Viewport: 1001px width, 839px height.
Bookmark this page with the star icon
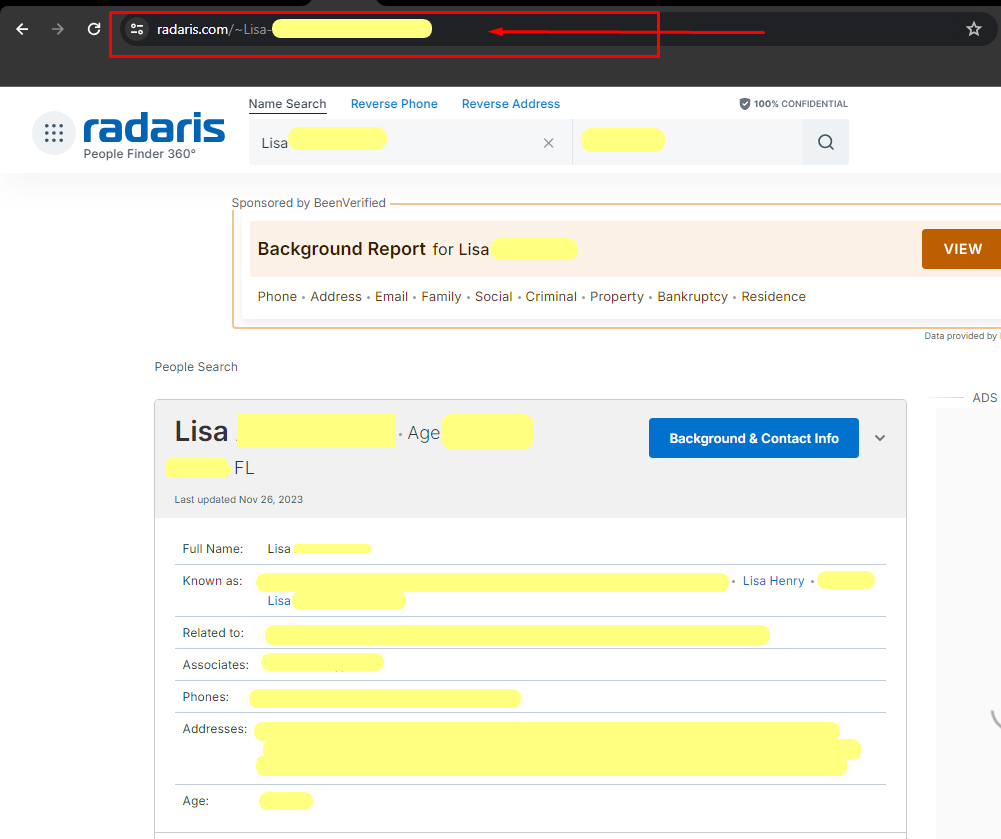click(974, 29)
